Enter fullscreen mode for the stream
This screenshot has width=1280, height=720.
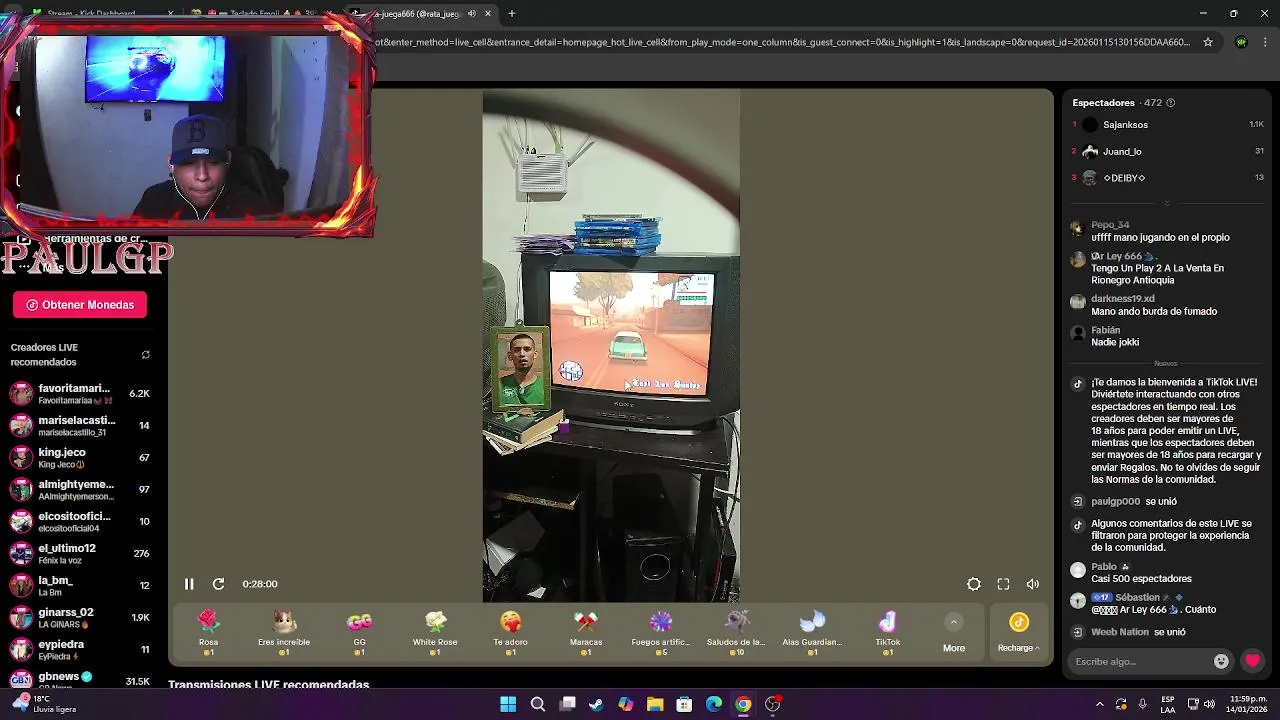[1003, 584]
